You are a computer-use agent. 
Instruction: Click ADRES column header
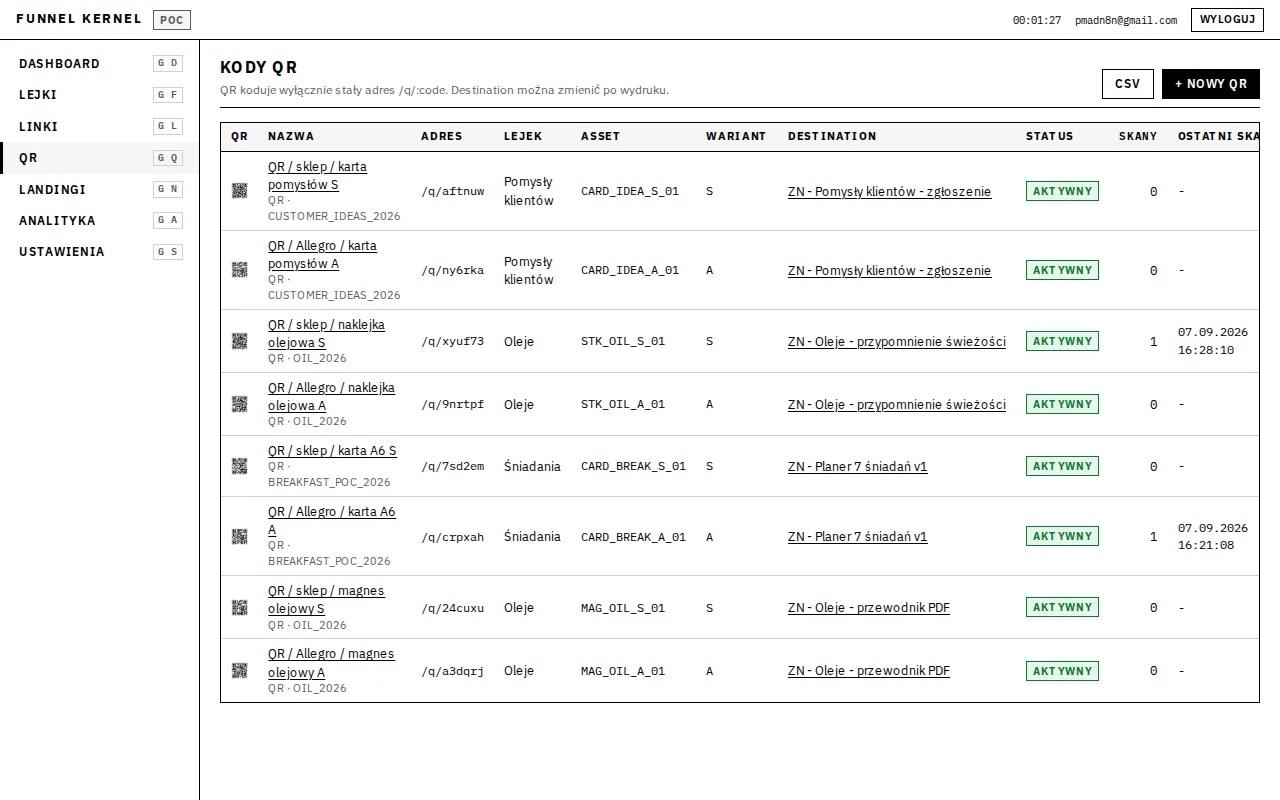tap(442, 136)
